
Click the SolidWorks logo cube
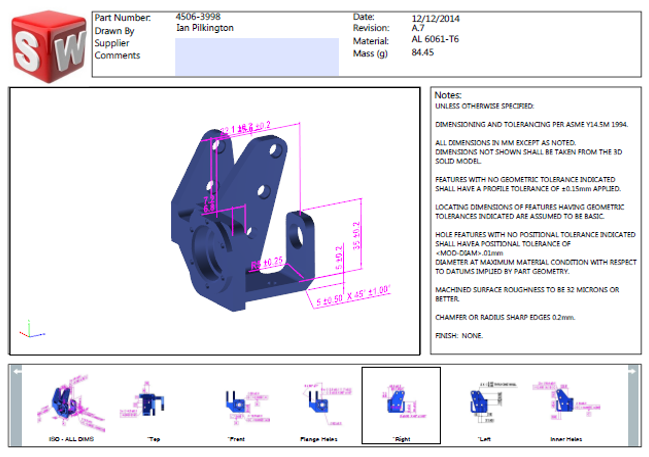tap(45, 44)
